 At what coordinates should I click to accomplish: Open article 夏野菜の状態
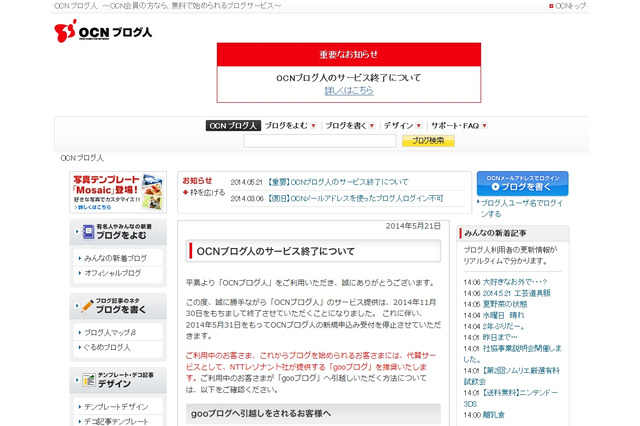pos(505,304)
